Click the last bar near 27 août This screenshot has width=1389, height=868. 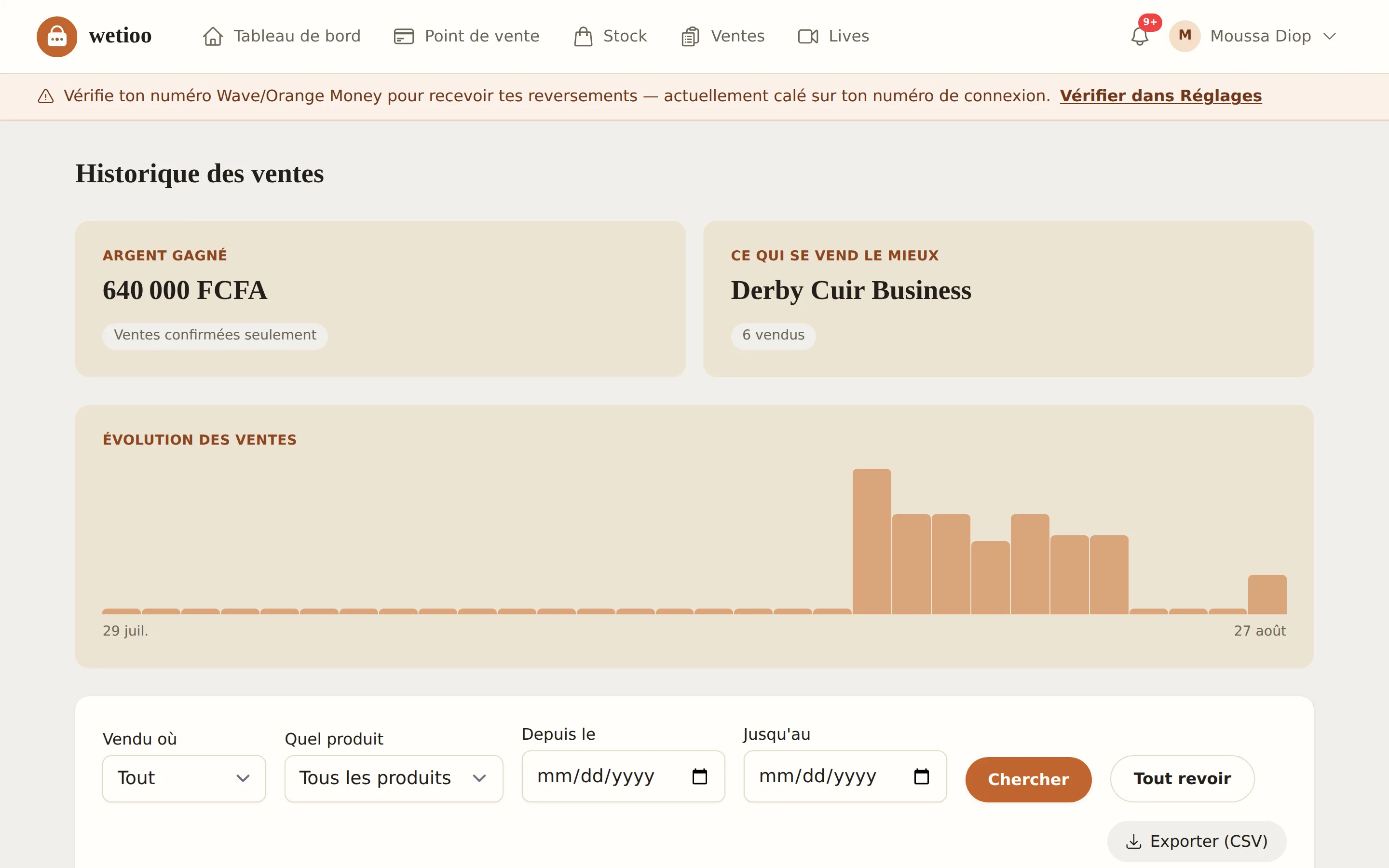pyautogui.click(x=1267, y=595)
